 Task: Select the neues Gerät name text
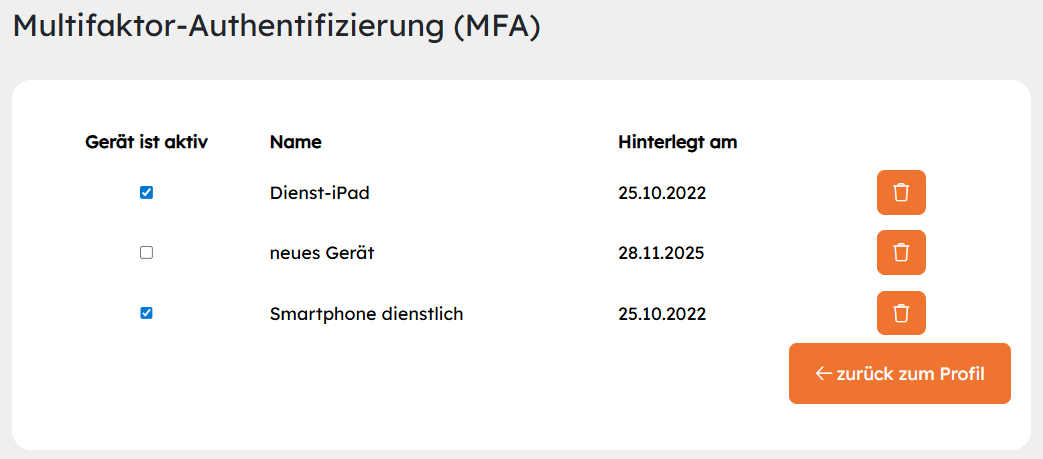(x=321, y=253)
